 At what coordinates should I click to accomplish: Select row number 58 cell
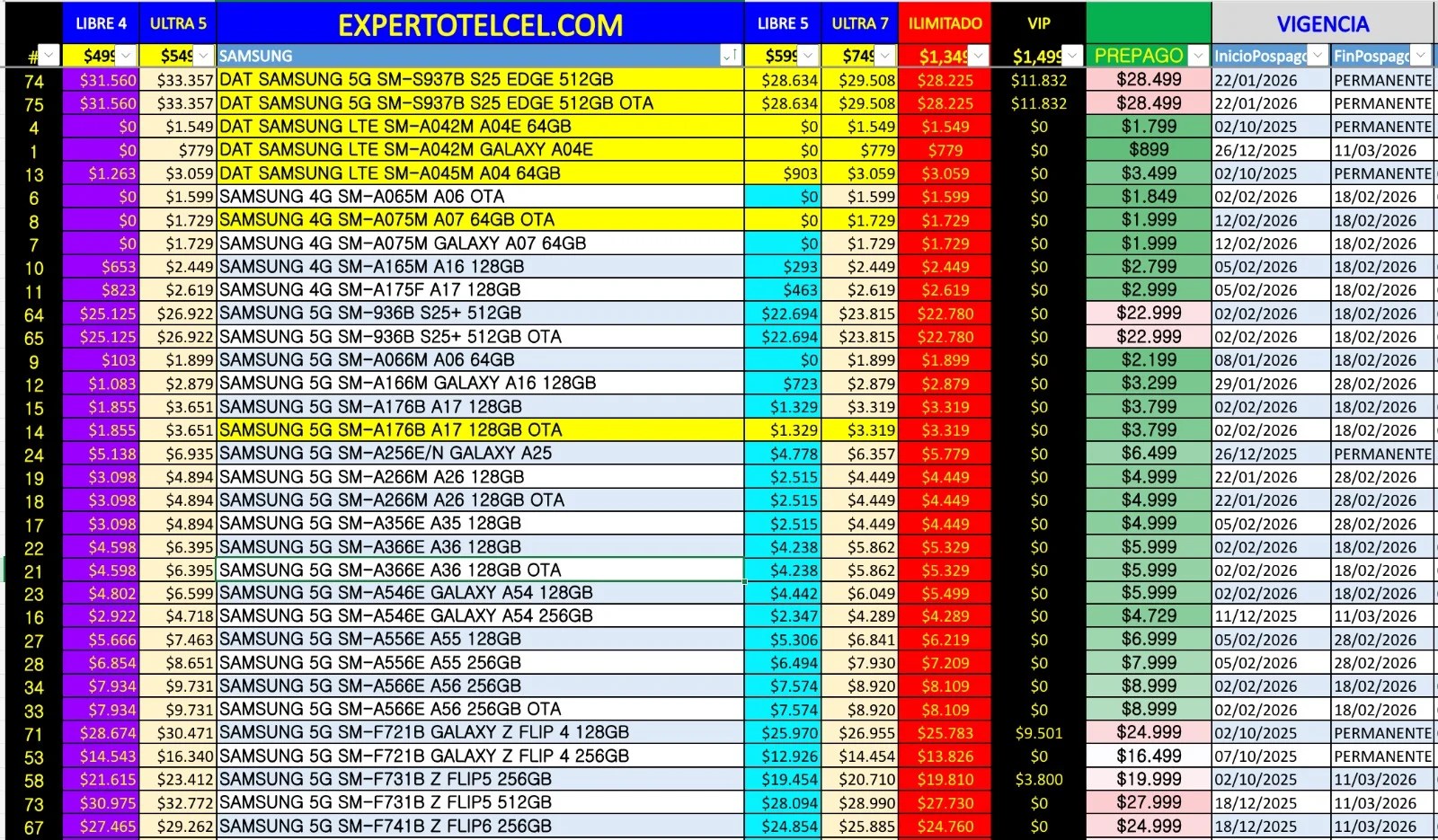[34, 780]
